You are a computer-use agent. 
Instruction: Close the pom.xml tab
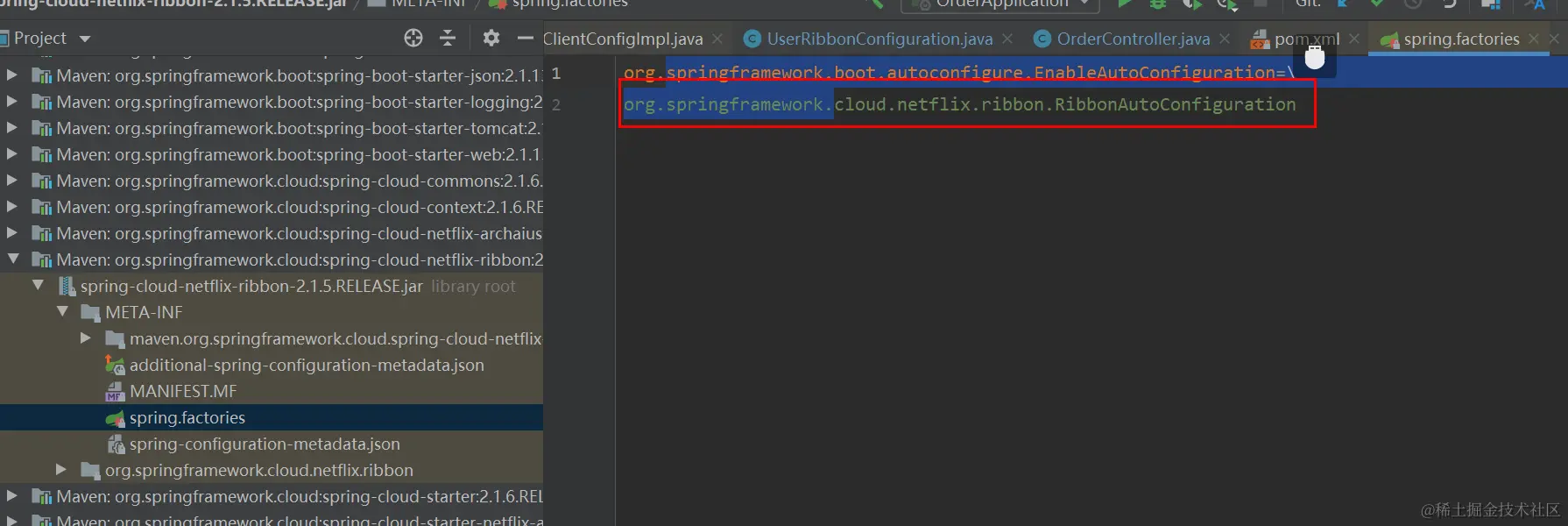point(1354,39)
